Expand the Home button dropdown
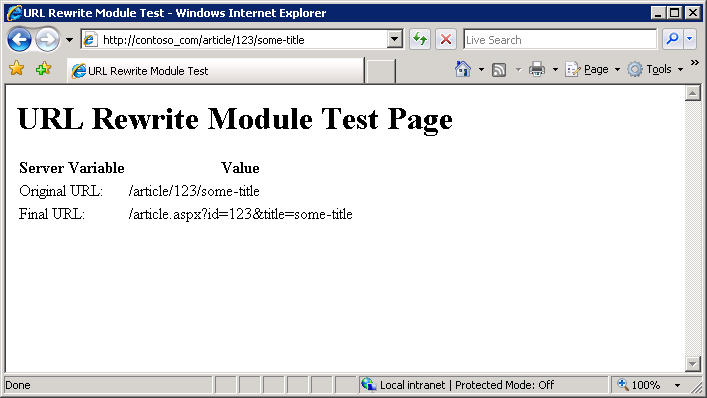The width and height of the screenshot is (707, 398). pyautogui.click(x=481, y=69)
